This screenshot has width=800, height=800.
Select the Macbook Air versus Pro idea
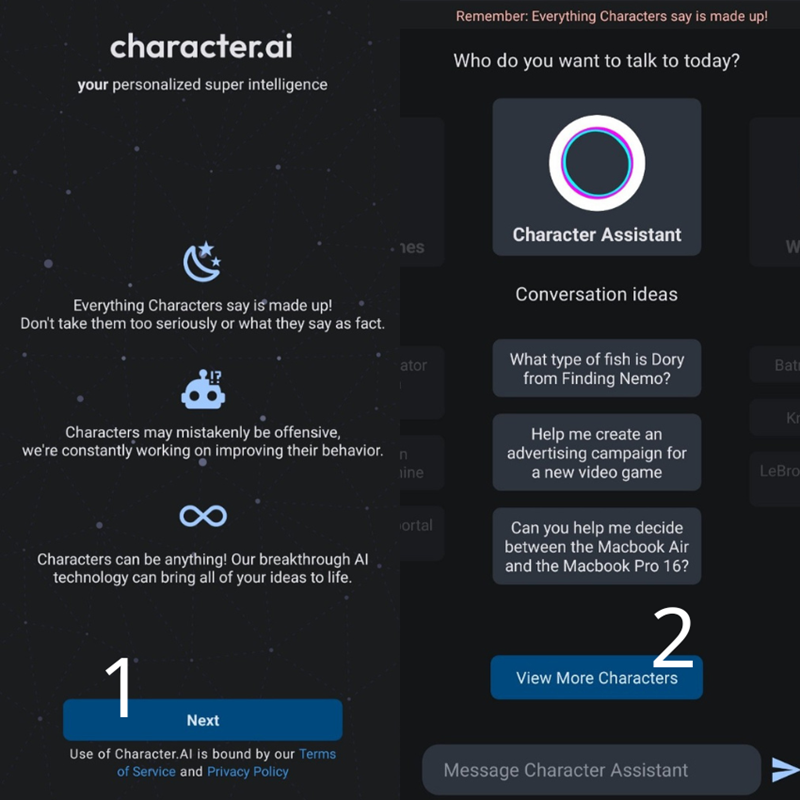597,547
